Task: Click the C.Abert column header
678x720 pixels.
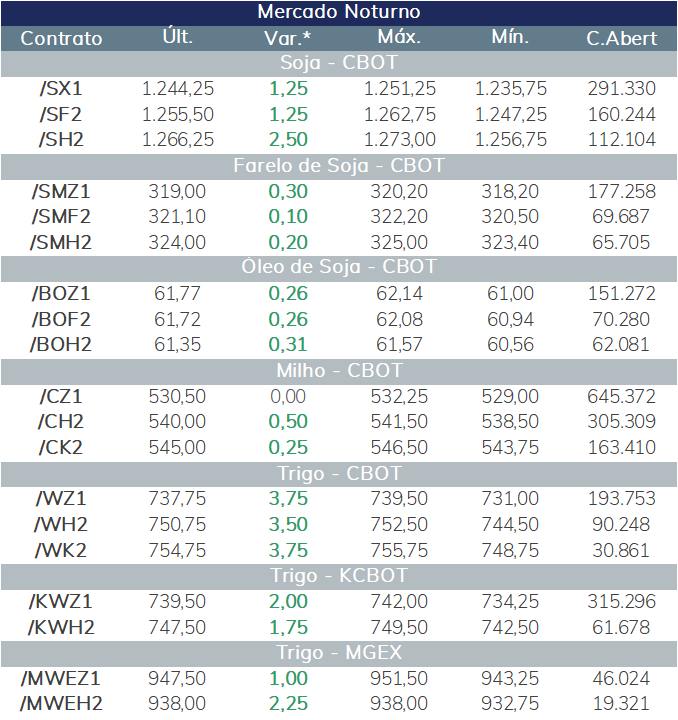Action: [622, 39]
